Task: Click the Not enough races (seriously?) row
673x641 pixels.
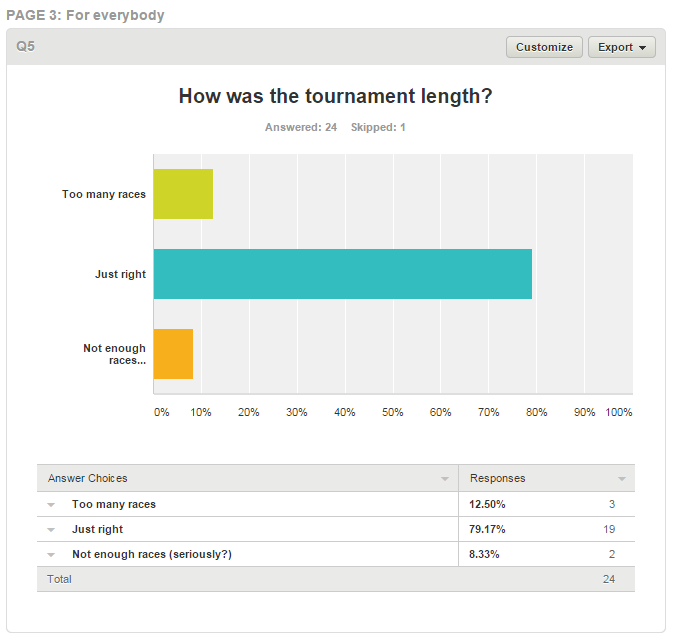Action: [152, 554]
